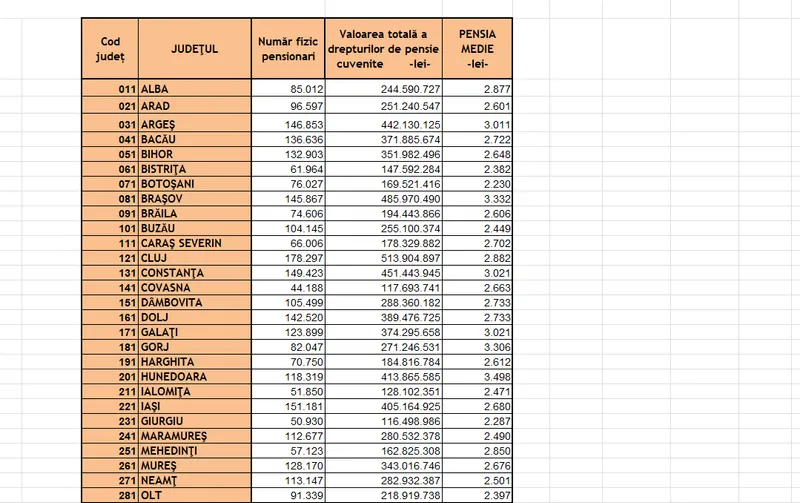Select the code 131 cell for CONSTANȚA
Viewport: 800px width, 503px height.
(x=110, y=273)
